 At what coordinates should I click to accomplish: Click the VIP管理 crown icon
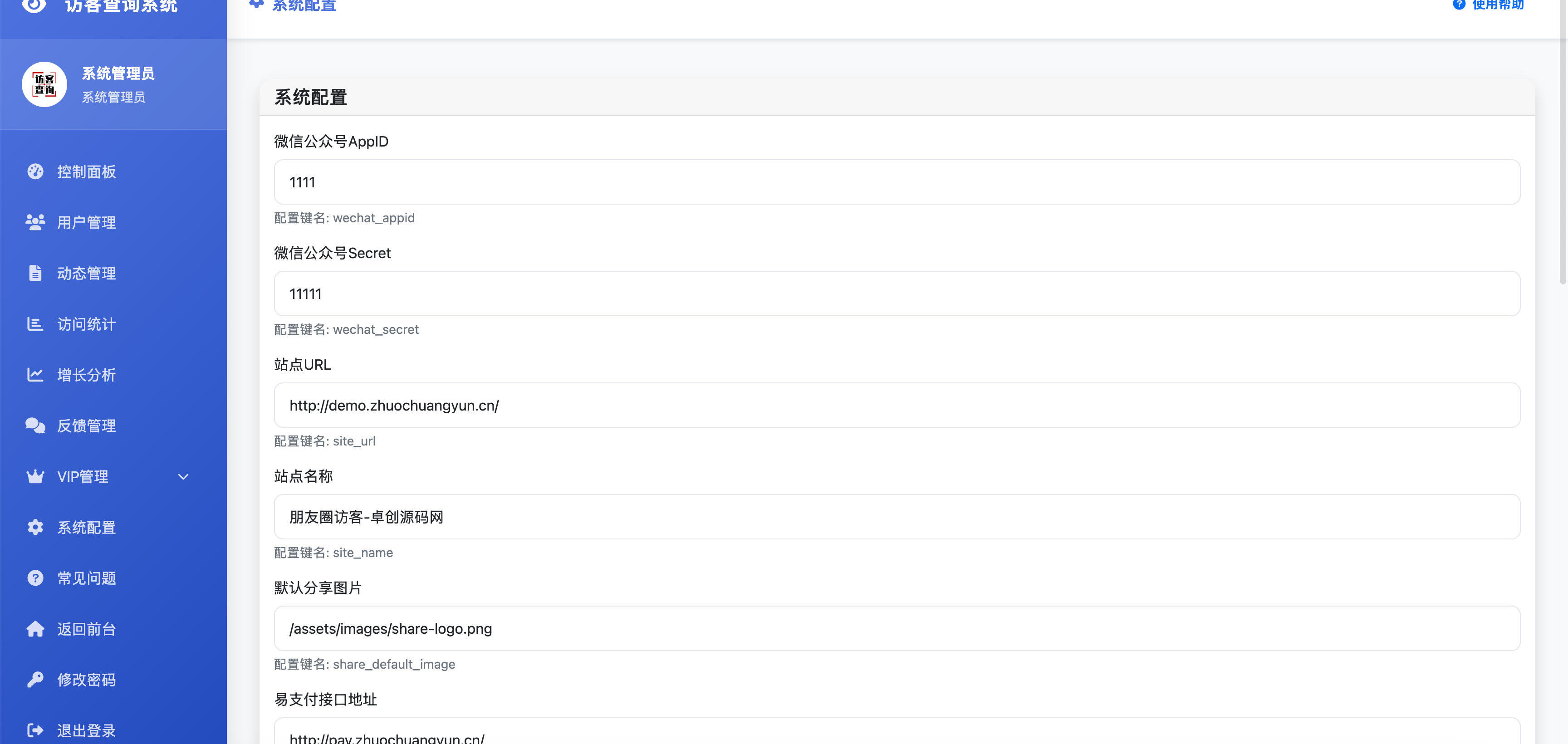coord(35,476)
